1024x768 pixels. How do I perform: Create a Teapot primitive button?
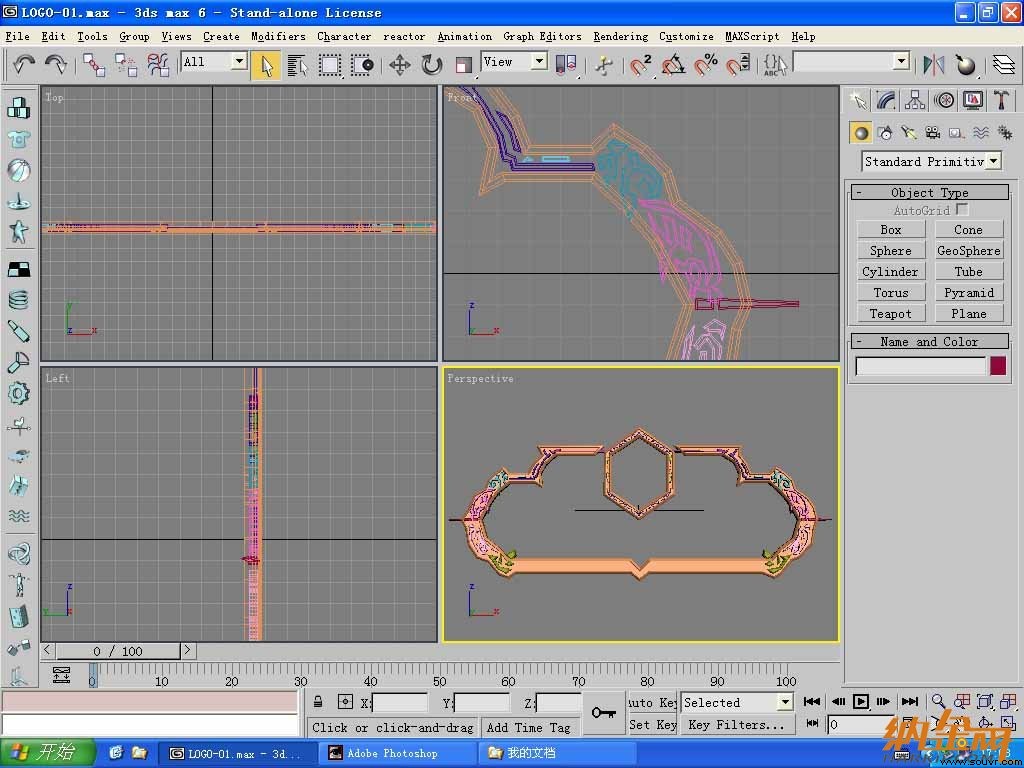coord(891,313)
